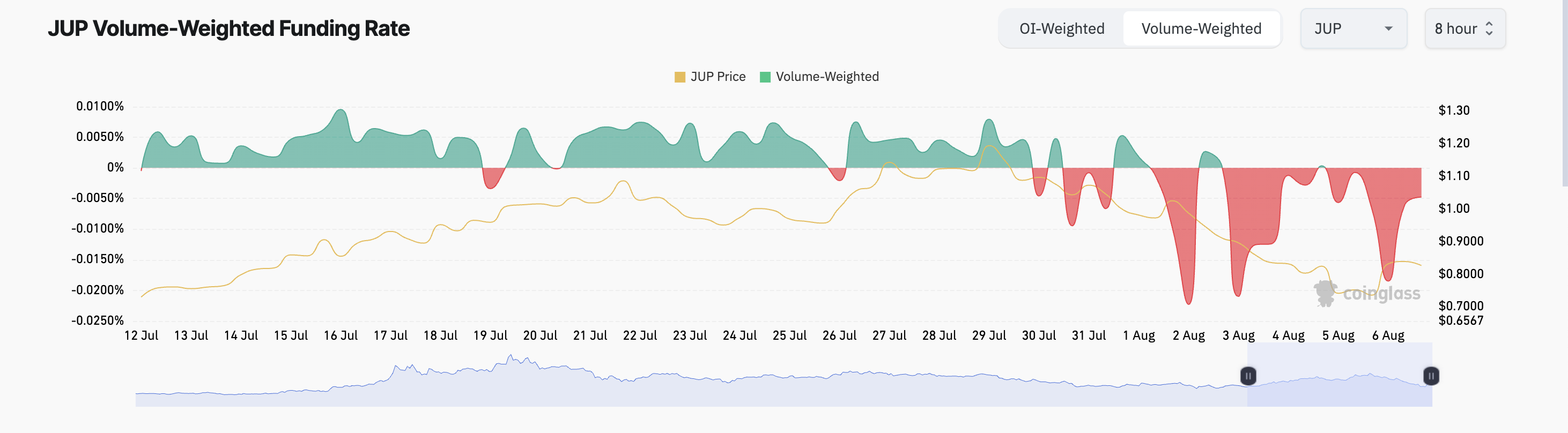Click the 16 Jul funding rate peak
Viewport: 1568px width, 433px height.
click(x=341, y=111)
